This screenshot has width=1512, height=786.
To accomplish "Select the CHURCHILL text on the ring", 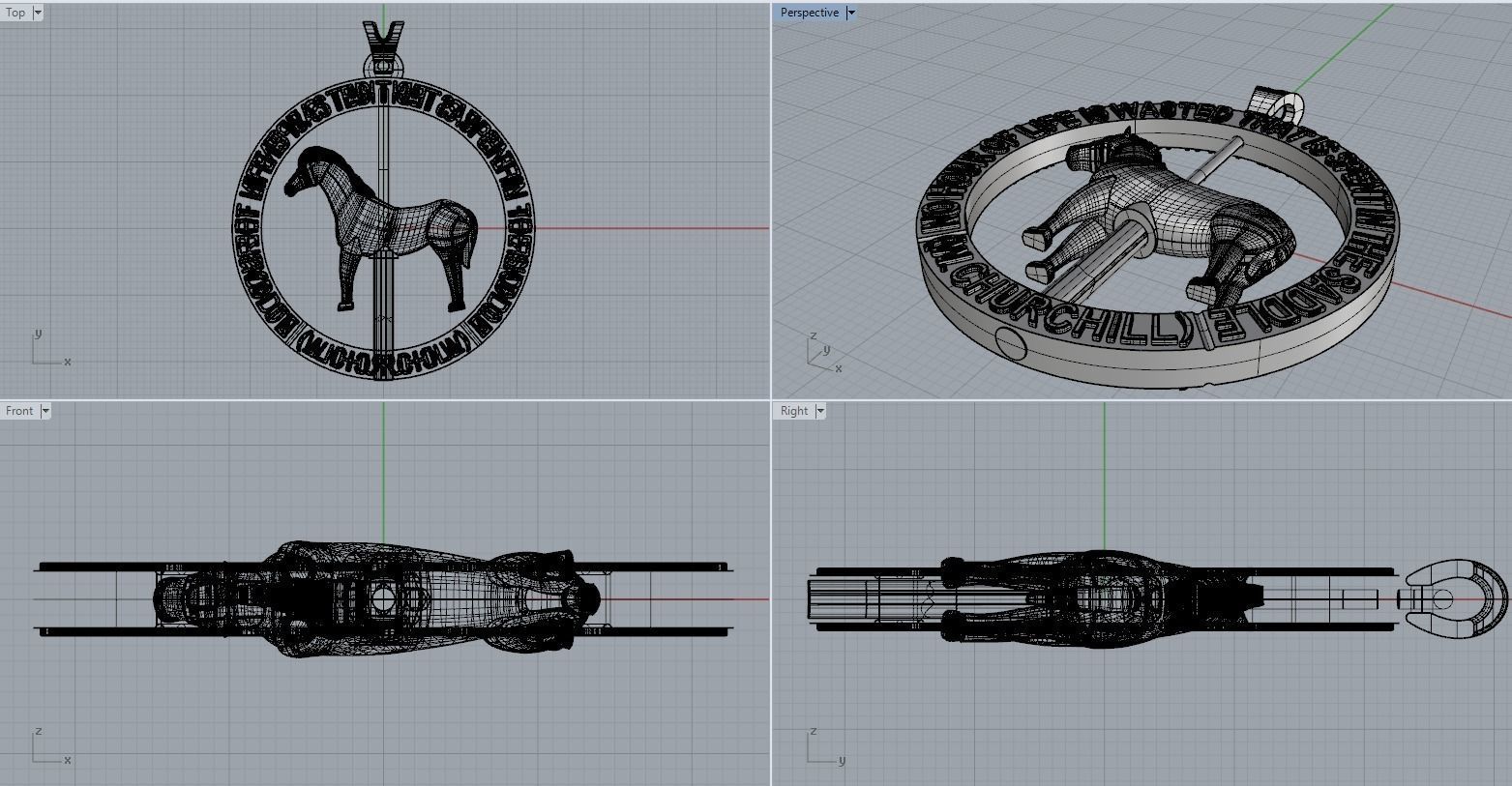I will coord(1069,307).
